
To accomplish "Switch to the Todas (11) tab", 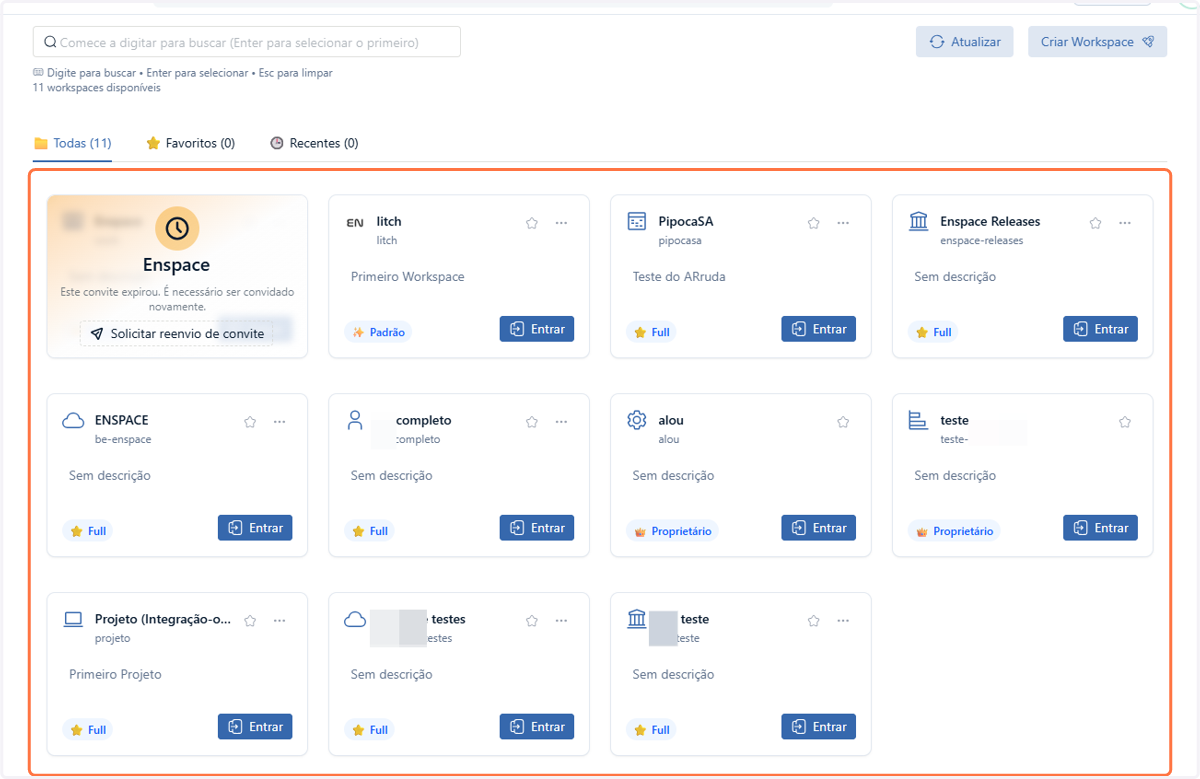I will pos(72,143).
